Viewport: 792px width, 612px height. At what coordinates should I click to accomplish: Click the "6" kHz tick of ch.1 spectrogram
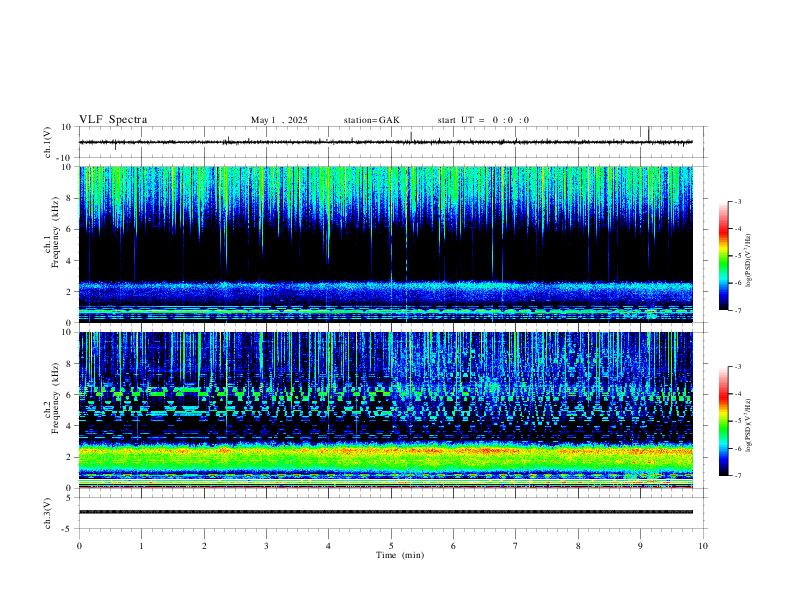(x=70, y=229)
